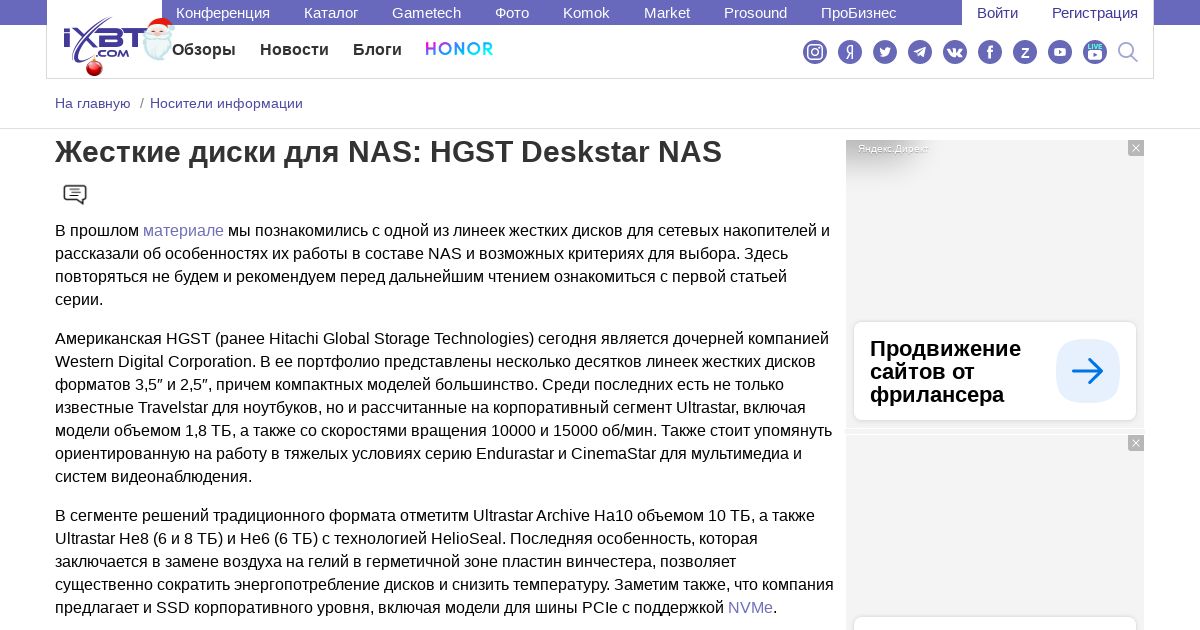
Task: Open Фото section
Action: click(512, 13)
